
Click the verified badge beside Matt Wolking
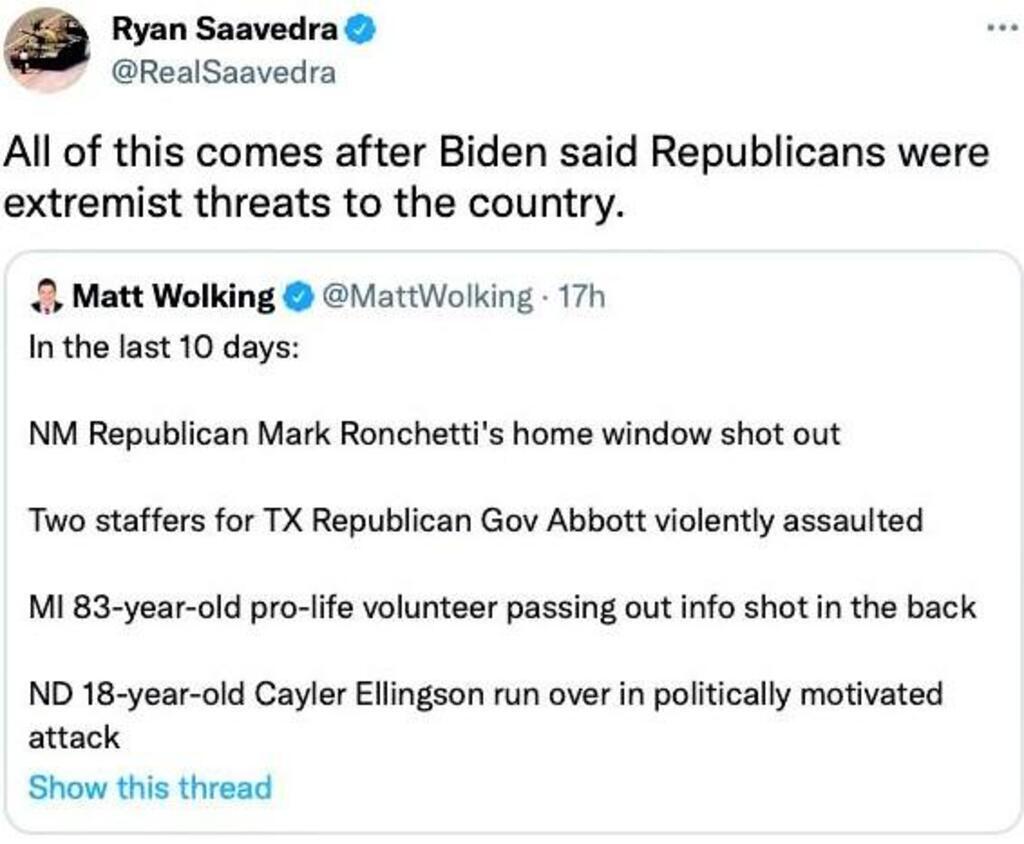click(x=296, y=296)
